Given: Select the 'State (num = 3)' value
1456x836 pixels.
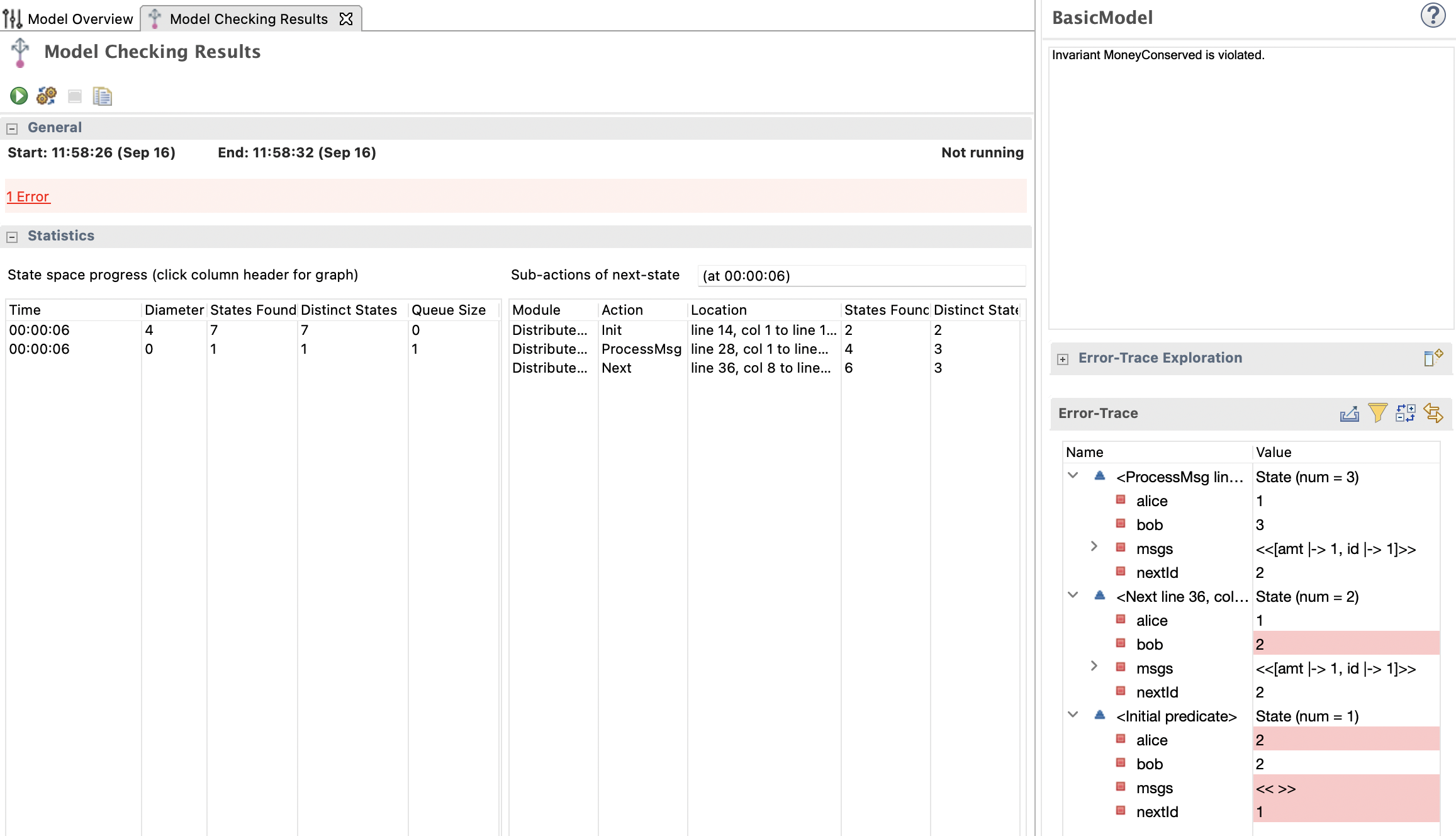Looking at the screenshot, I should click(x=1308, y=477).
